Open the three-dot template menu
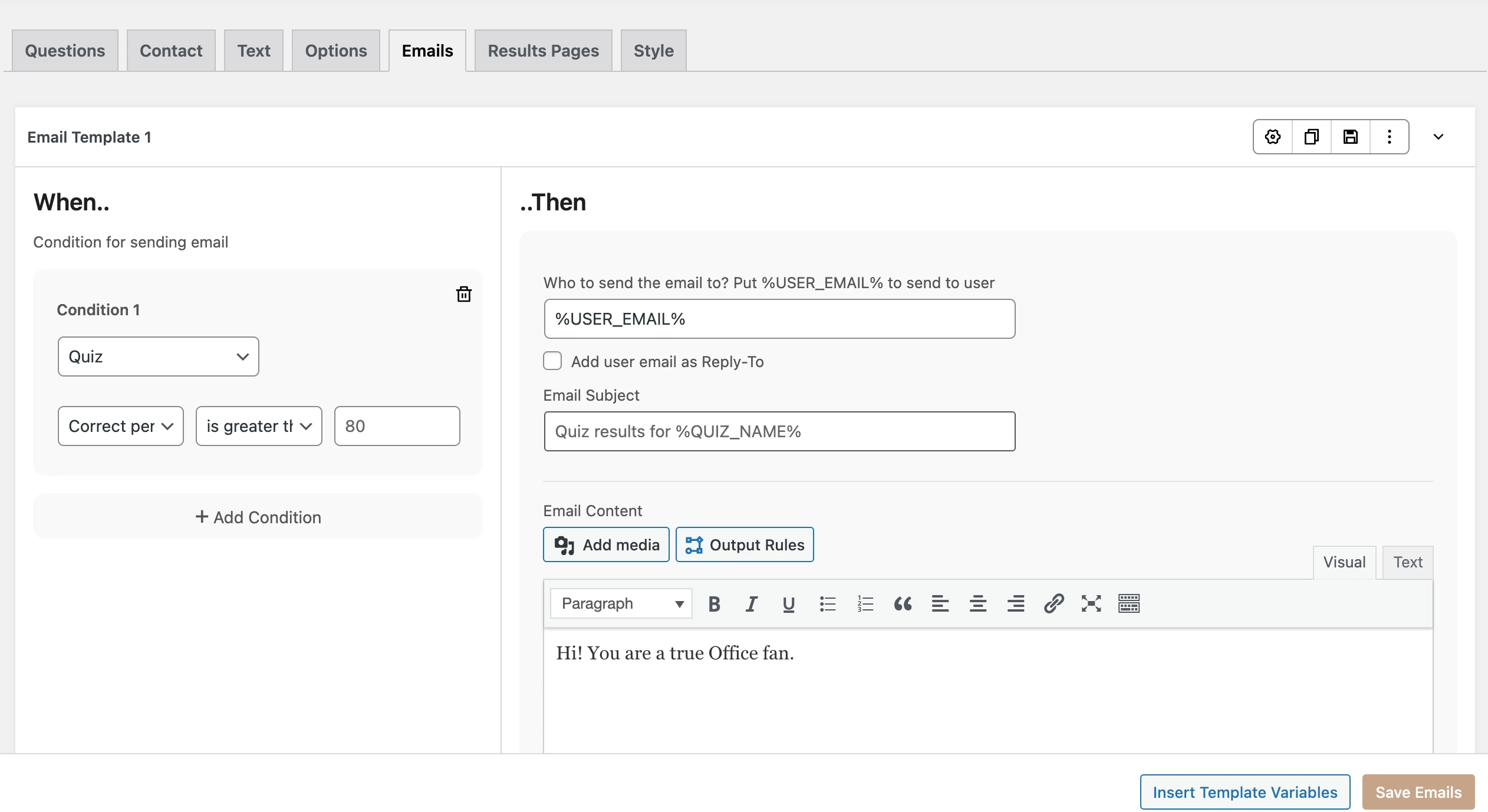Viewport: 1488px width, 812px height. pos(1390,136)
